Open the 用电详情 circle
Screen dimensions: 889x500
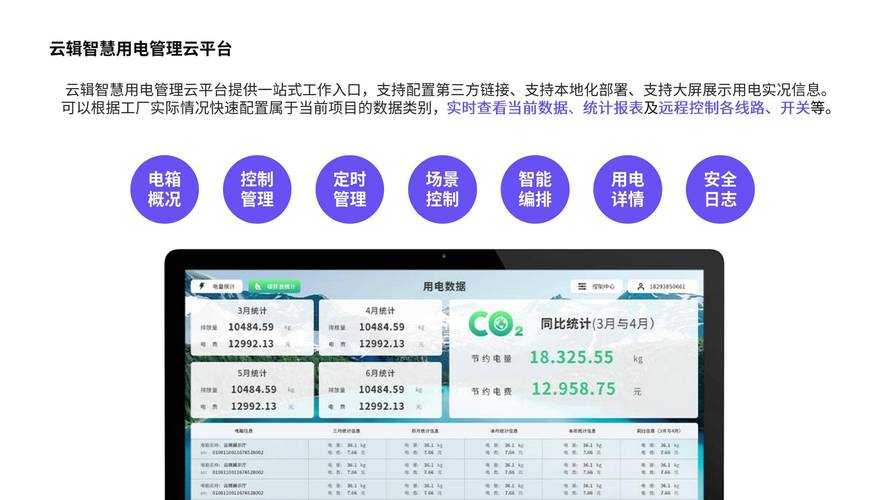tap(628, 189)
